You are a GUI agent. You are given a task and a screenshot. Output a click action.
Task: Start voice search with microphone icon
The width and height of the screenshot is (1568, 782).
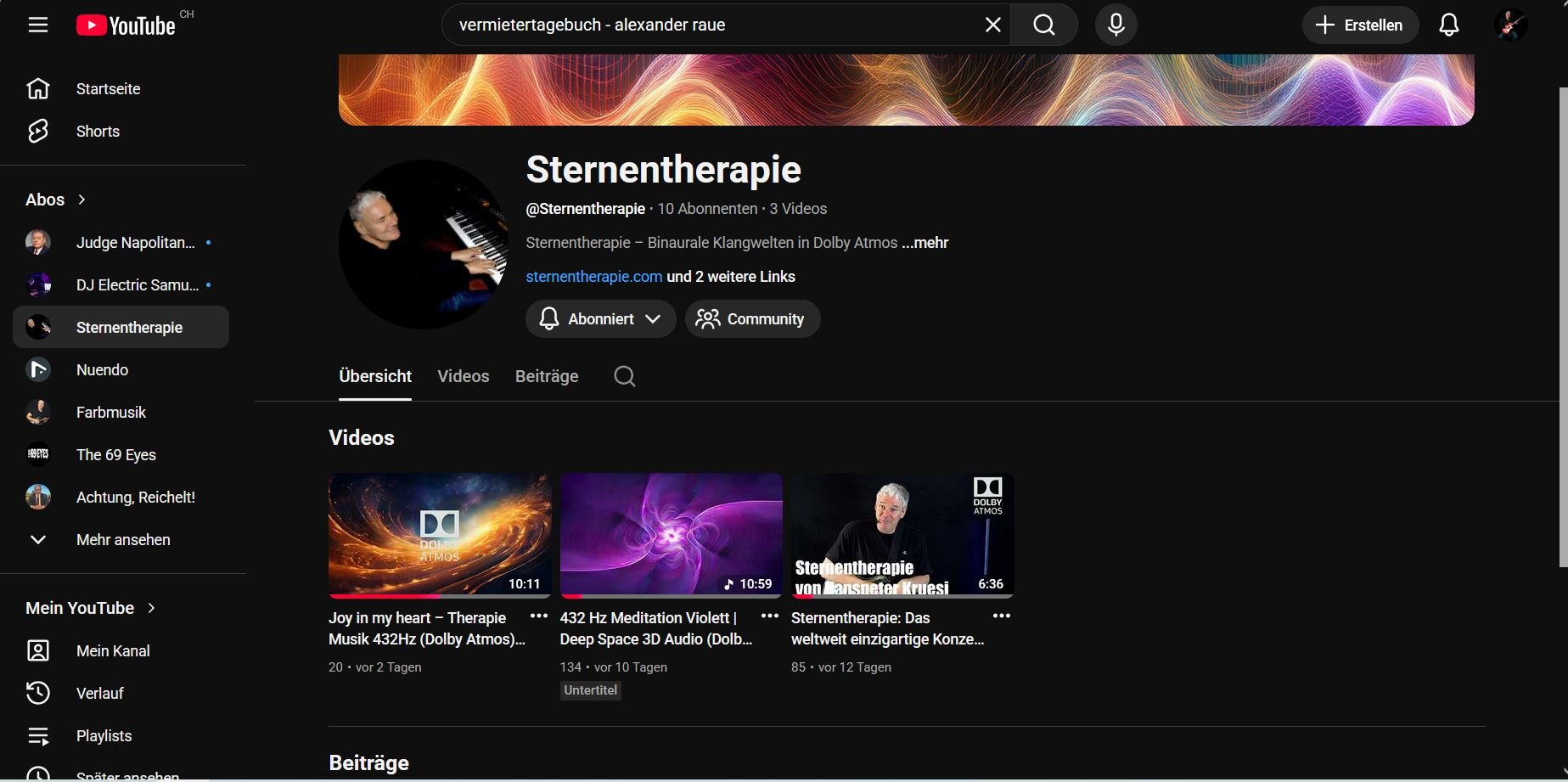pyautogui.click(x=1116, y=25)
